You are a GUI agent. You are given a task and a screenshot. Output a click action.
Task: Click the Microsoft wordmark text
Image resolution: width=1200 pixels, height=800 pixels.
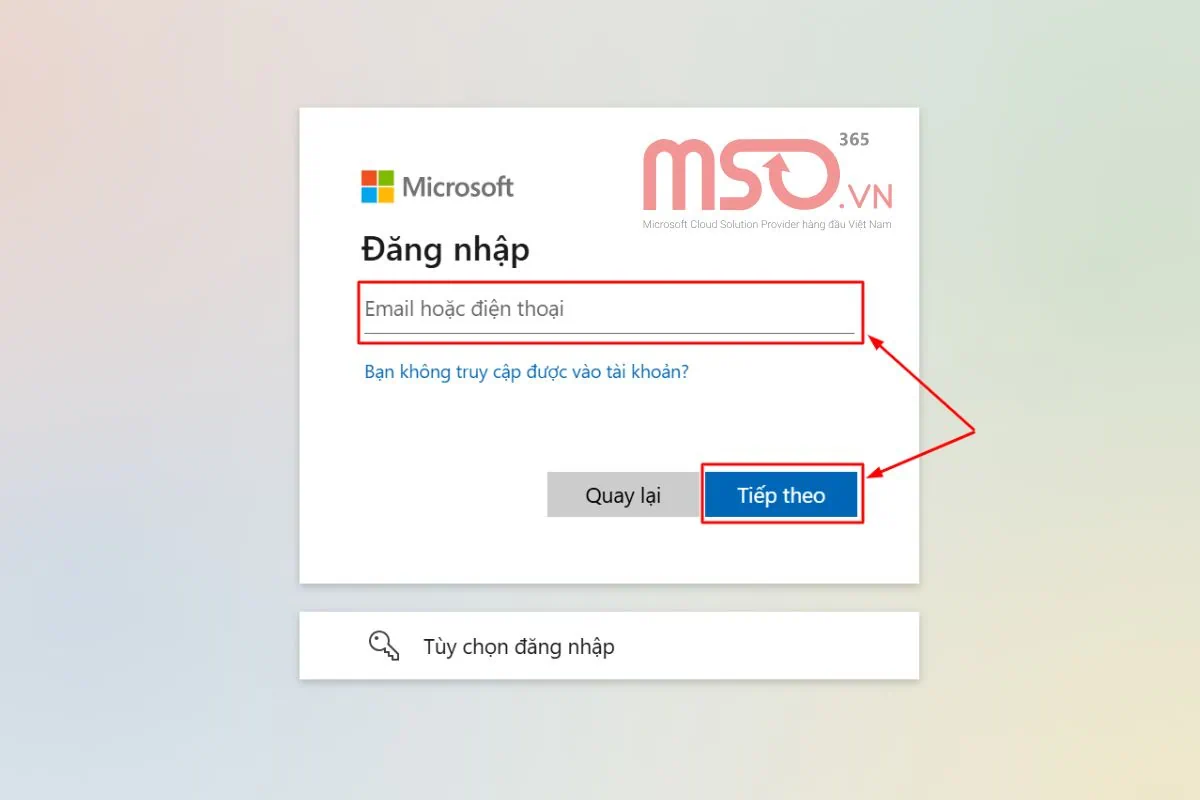pyautogui.click(x=458, y=187)
